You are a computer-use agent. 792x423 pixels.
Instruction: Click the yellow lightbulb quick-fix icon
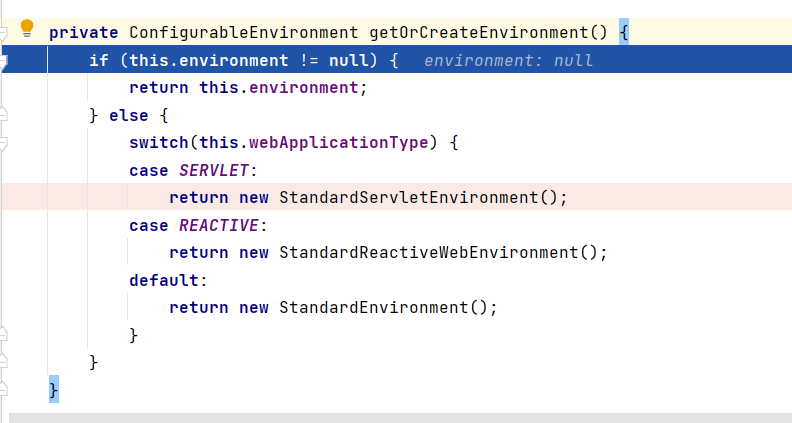27,28
